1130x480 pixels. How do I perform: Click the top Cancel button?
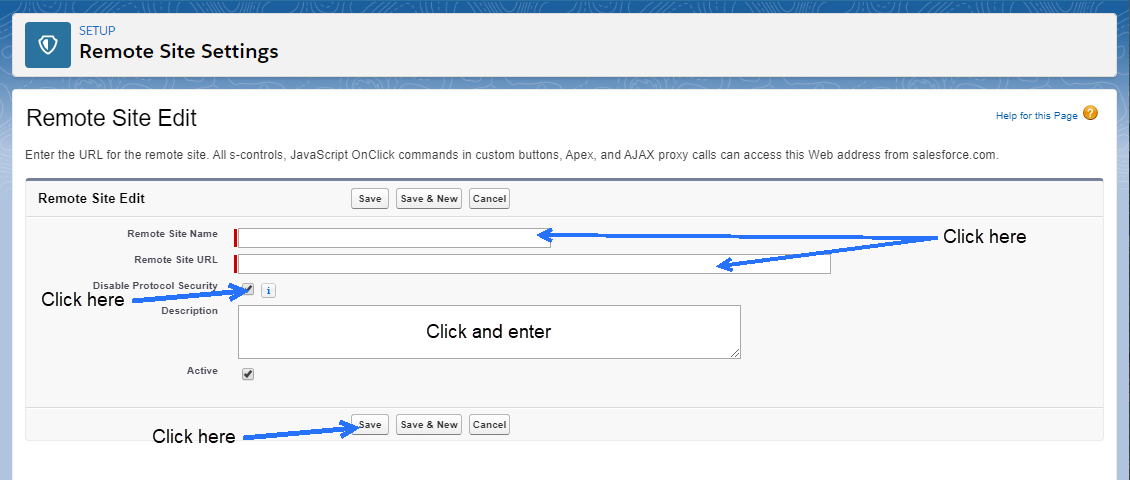click(489, 199)
